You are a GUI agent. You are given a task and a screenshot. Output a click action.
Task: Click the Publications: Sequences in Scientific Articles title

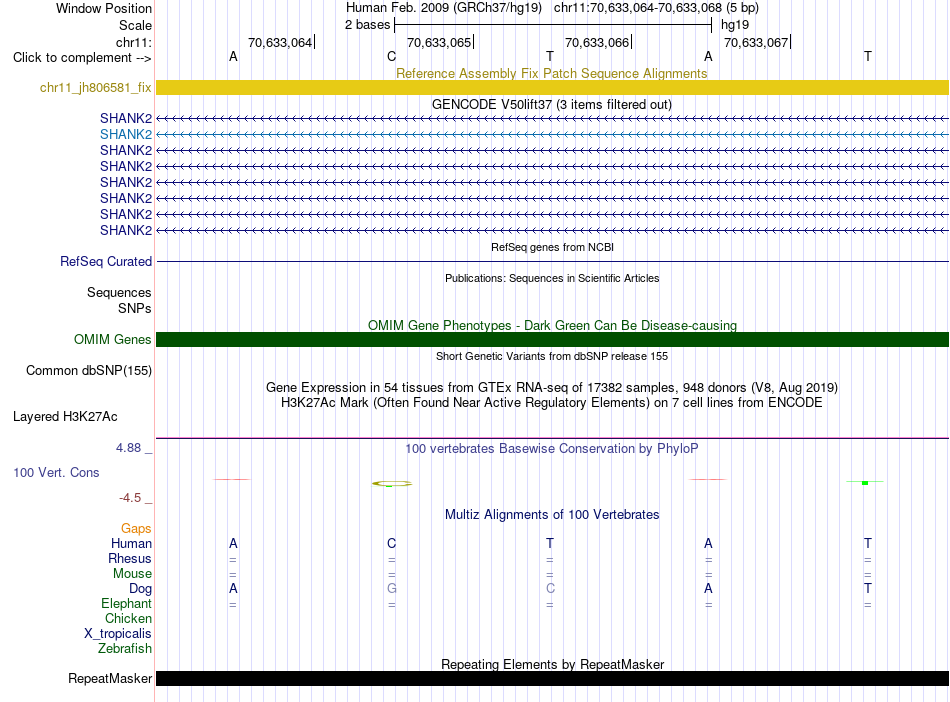[552, 278]
